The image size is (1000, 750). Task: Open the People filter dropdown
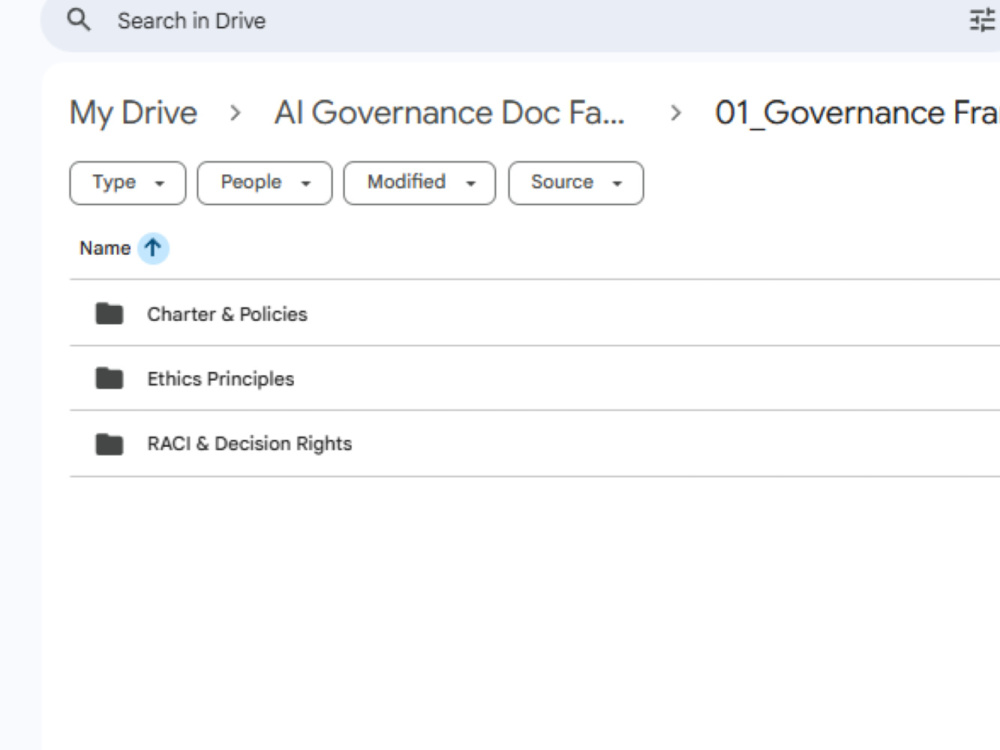pos(265,183)
